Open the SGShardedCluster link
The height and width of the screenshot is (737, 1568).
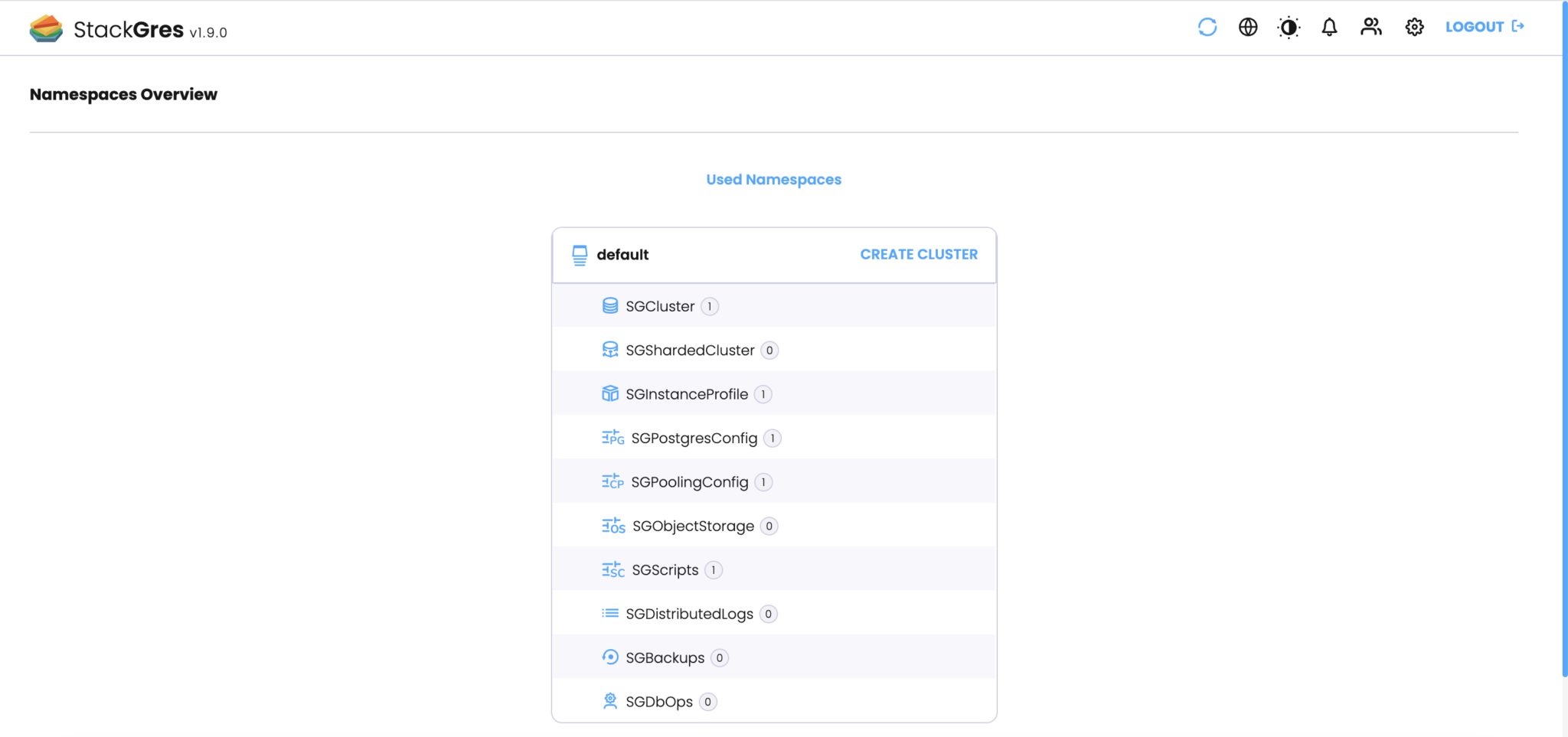point(690,350)
